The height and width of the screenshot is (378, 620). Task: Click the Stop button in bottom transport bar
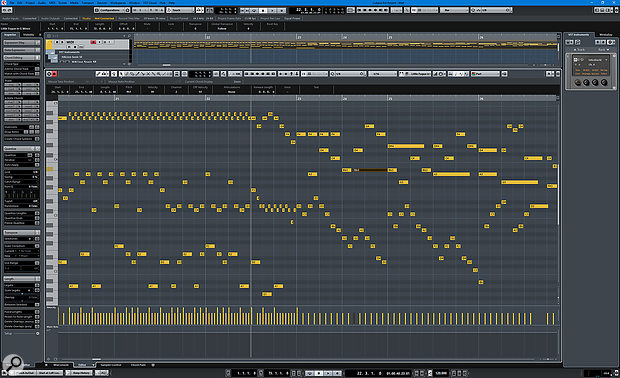[319, 373]
